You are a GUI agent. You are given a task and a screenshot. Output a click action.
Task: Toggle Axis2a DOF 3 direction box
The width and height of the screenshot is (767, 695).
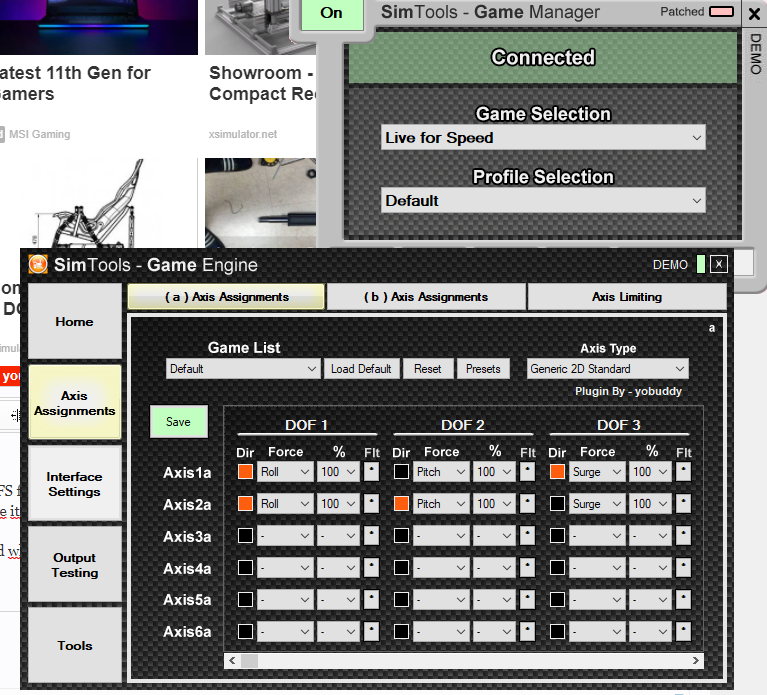(557, 503)
